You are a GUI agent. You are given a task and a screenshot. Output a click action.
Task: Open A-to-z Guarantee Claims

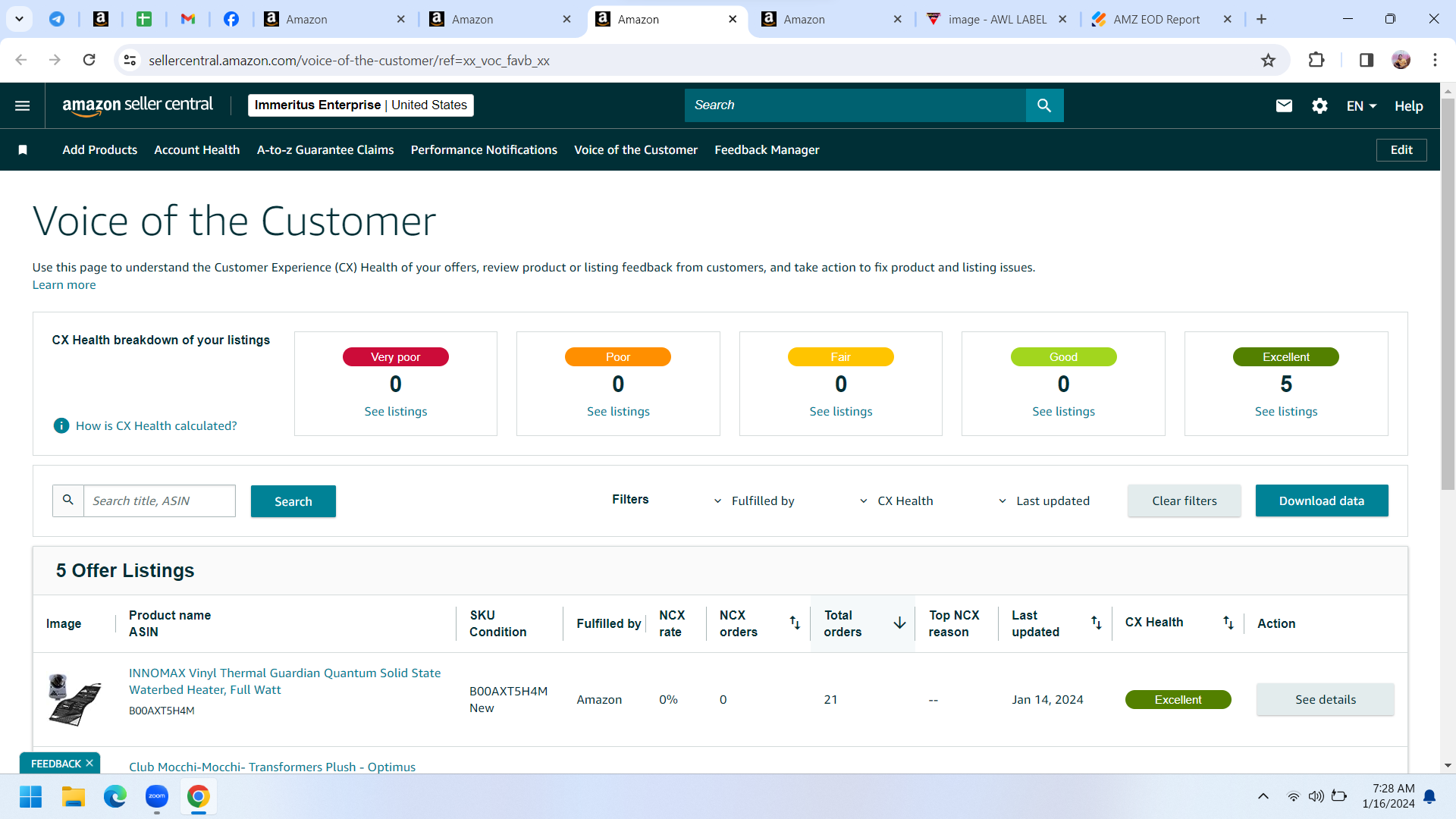(325, 150)
